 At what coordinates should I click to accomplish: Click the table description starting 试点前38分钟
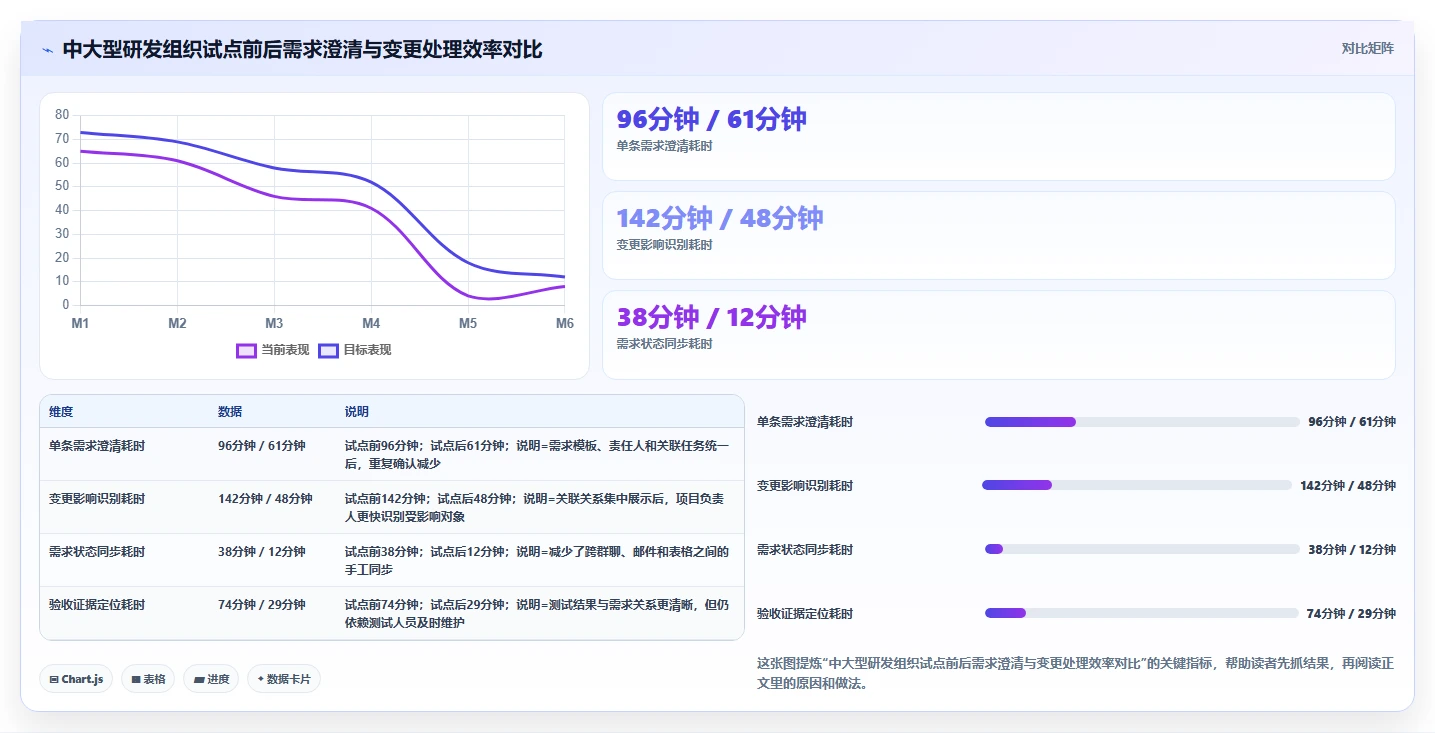click(537, 561)
